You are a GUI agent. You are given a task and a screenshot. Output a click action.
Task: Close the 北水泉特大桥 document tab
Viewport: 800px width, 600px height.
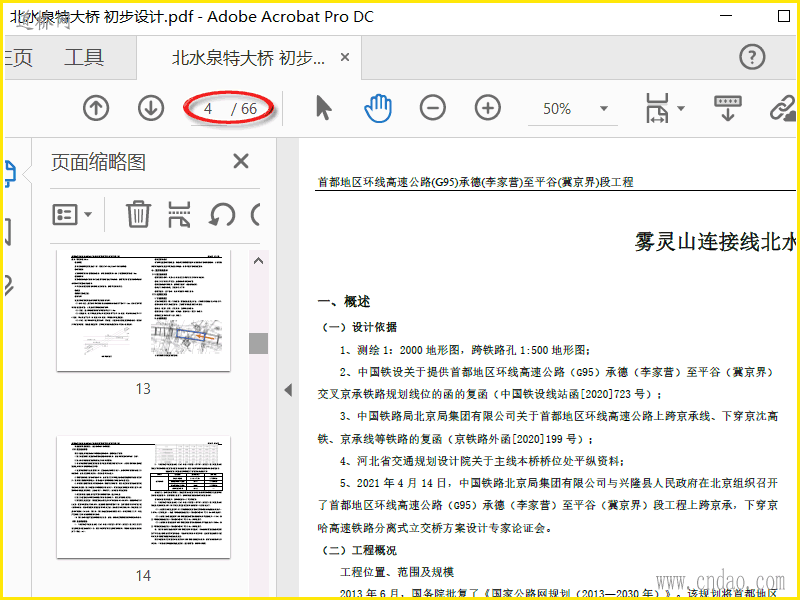pos(345,57)
